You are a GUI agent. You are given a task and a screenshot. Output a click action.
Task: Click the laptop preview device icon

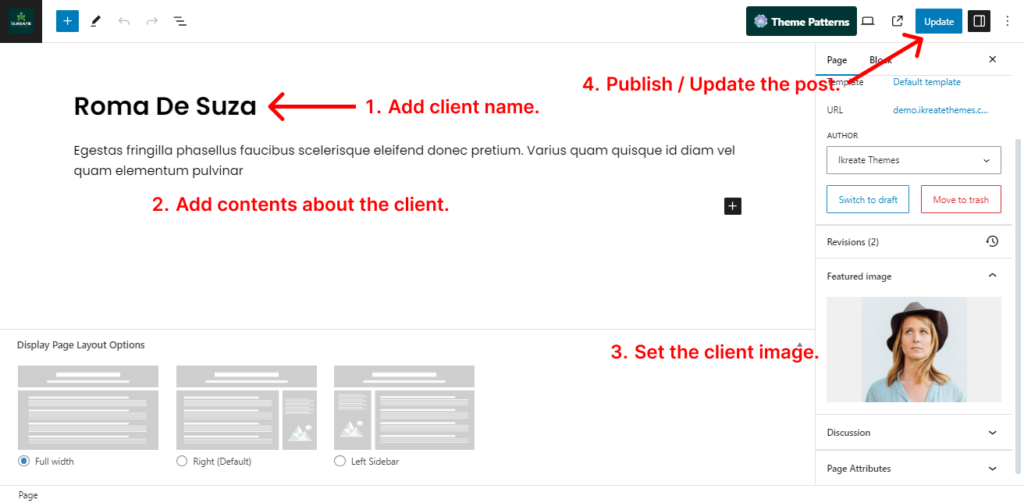tap(868, 21)
